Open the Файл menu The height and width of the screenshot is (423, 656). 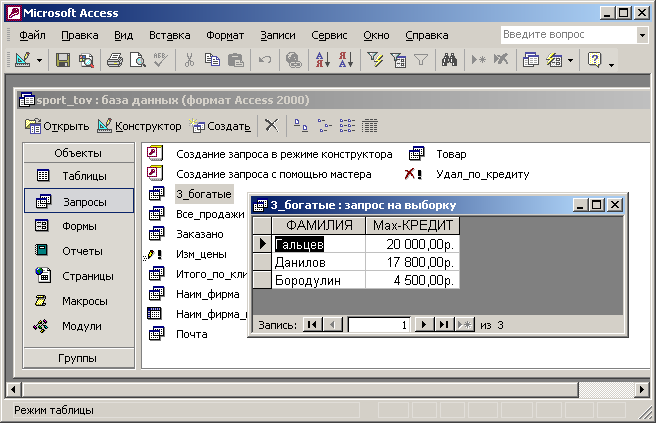coord(32,36)
